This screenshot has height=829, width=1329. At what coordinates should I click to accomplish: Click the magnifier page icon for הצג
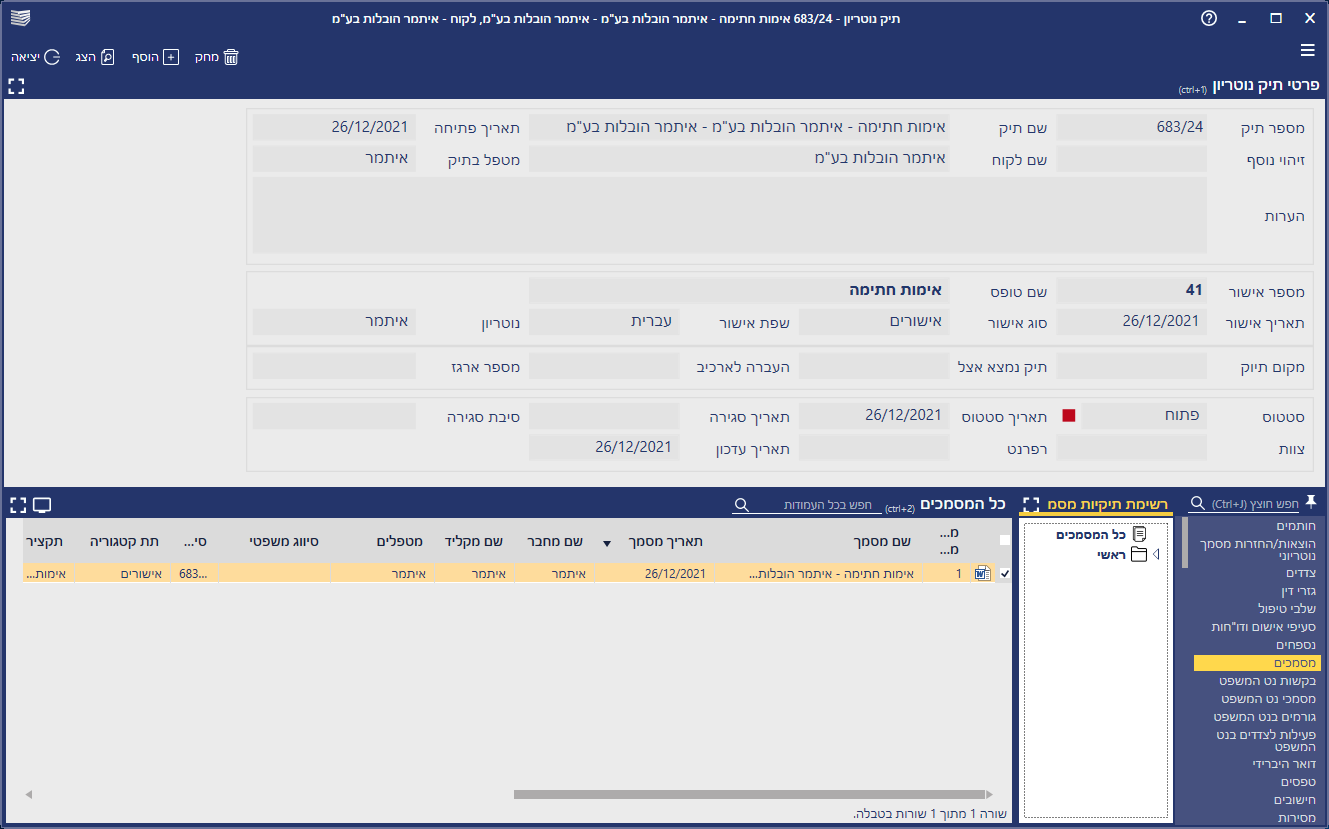[x=108, y=57]
